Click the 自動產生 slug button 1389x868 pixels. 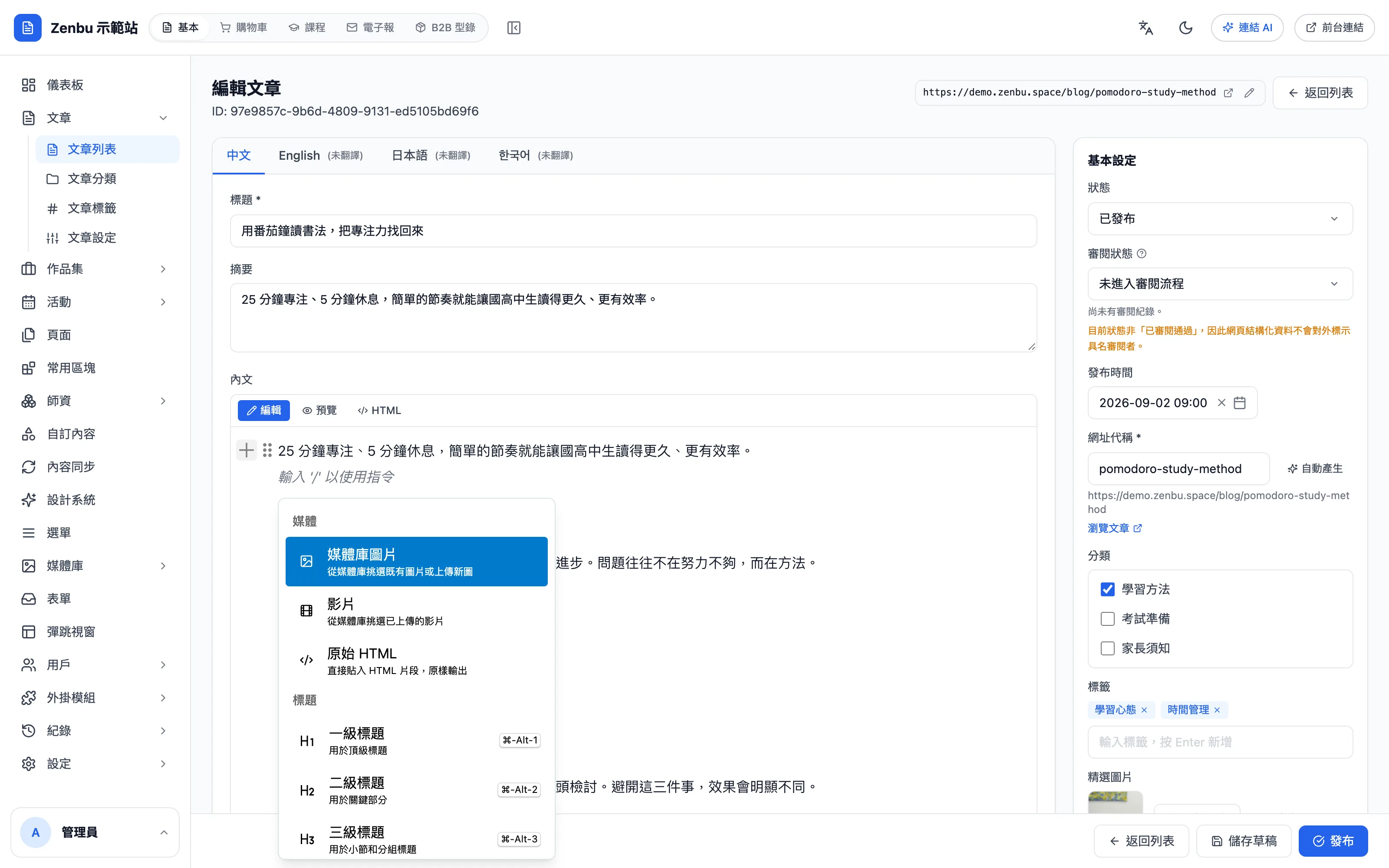[x=1314, y=469]
